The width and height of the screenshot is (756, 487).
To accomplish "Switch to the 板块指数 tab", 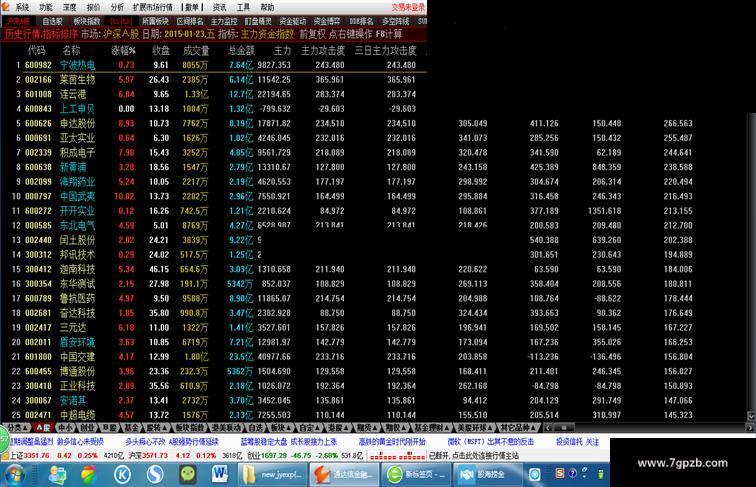I will [87, 21].
